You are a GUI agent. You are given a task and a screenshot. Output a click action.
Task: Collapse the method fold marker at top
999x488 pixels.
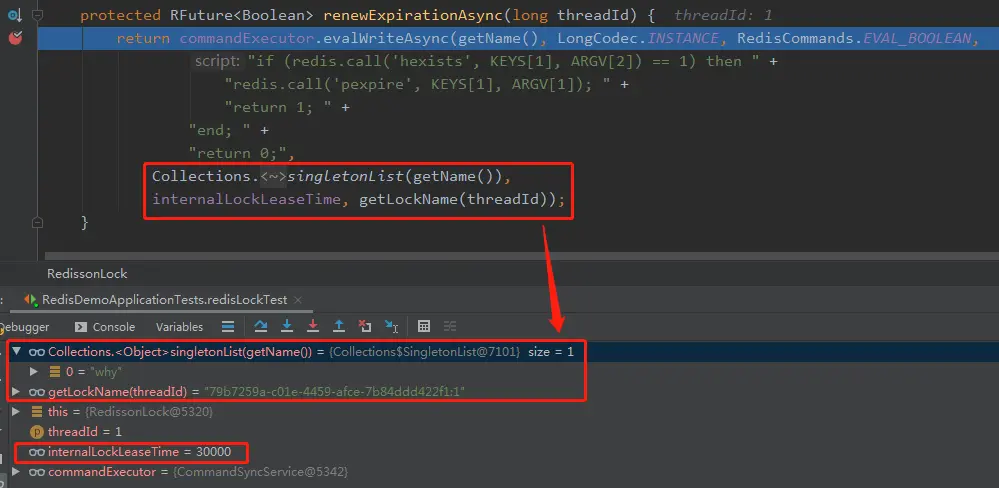[x=38, y=15]
